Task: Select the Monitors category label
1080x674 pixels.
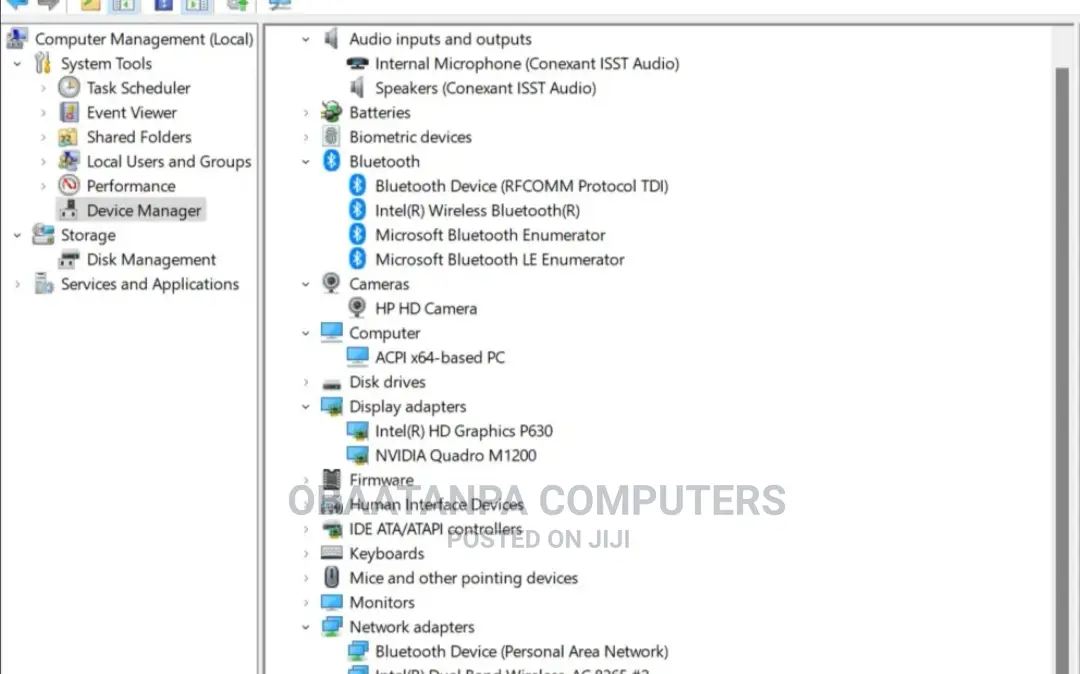Action: click(x=382, y=602)
